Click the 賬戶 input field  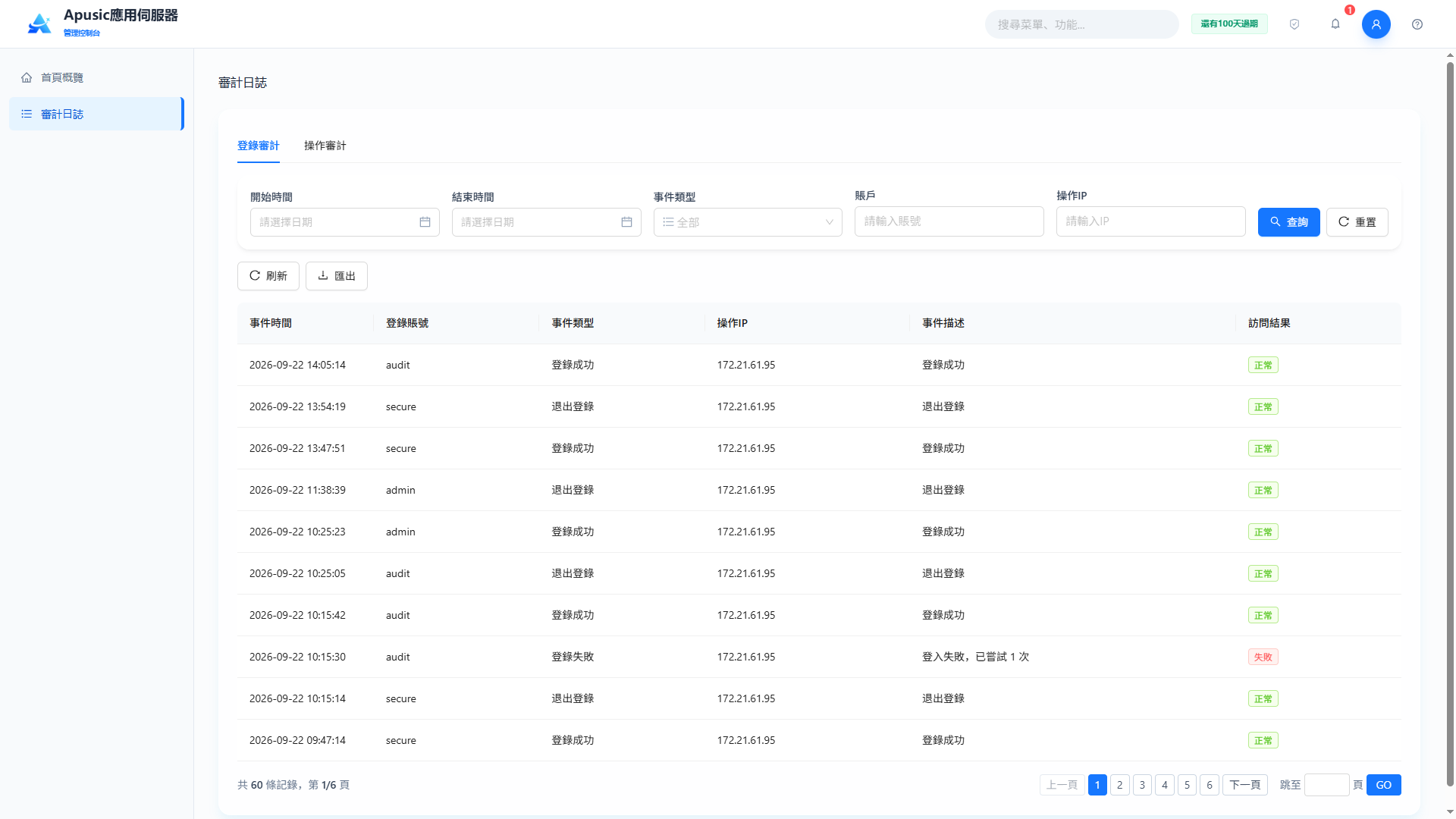click(949, 221)
